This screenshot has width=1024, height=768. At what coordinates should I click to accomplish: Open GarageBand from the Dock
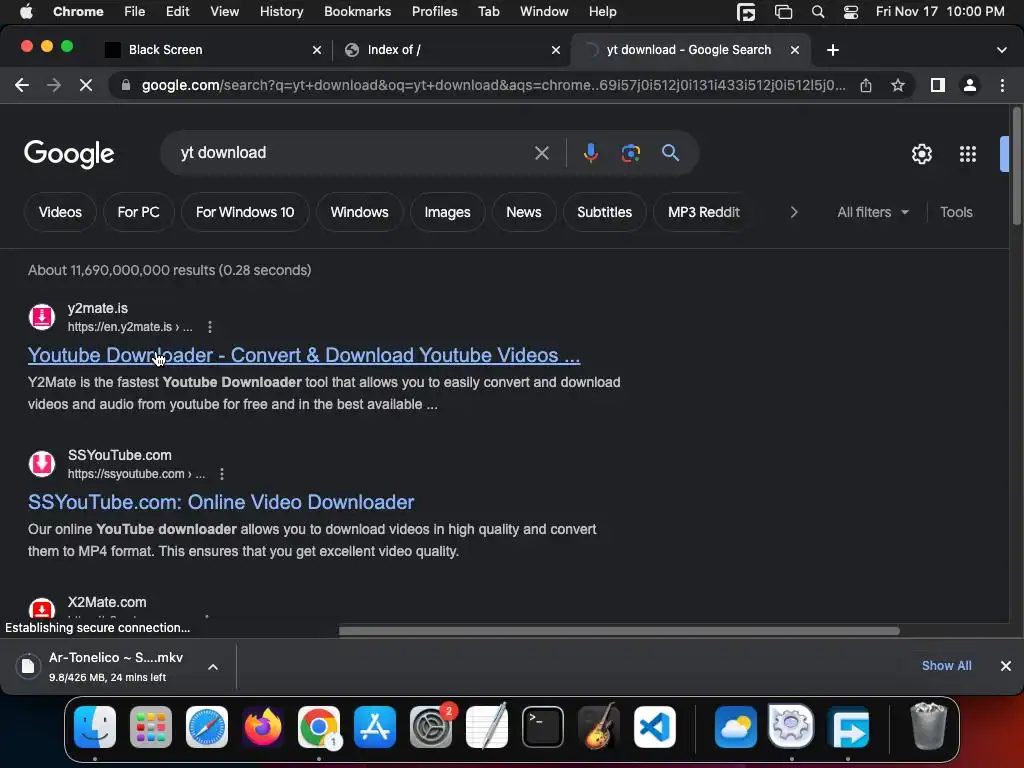tap(598, 727)
